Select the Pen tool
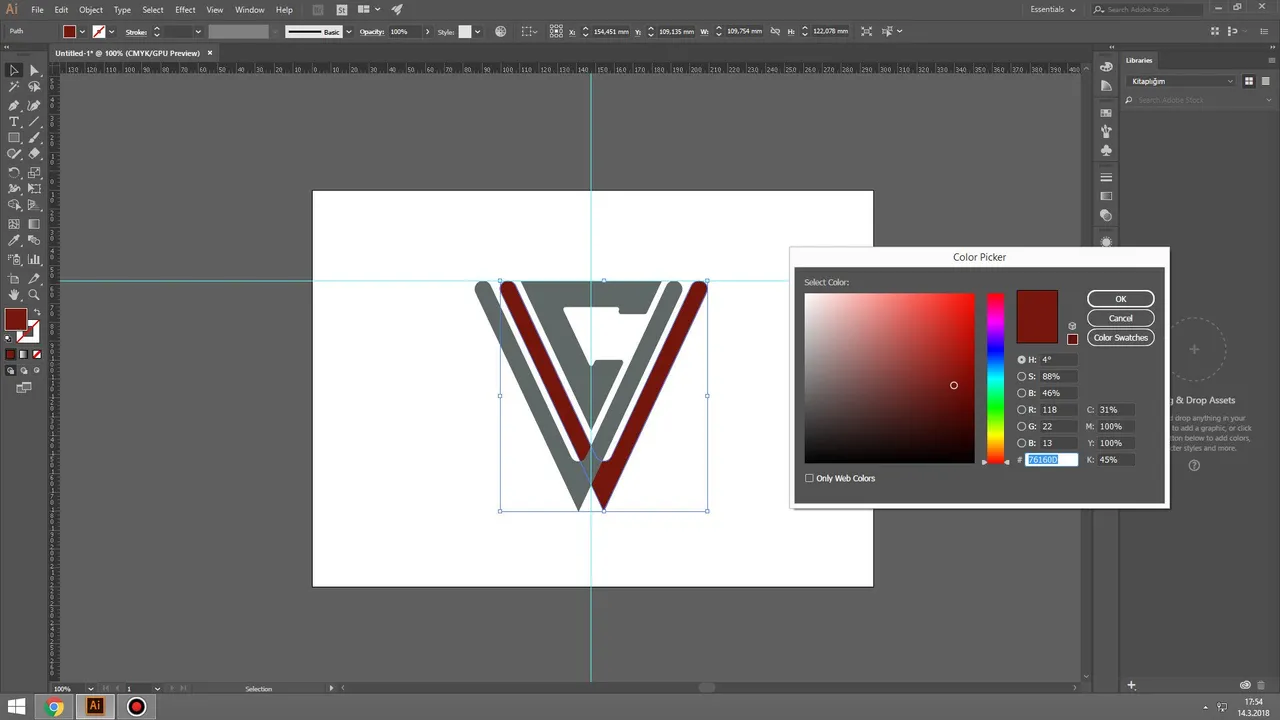The image size is (1280, 720). (x=14, y=104)
